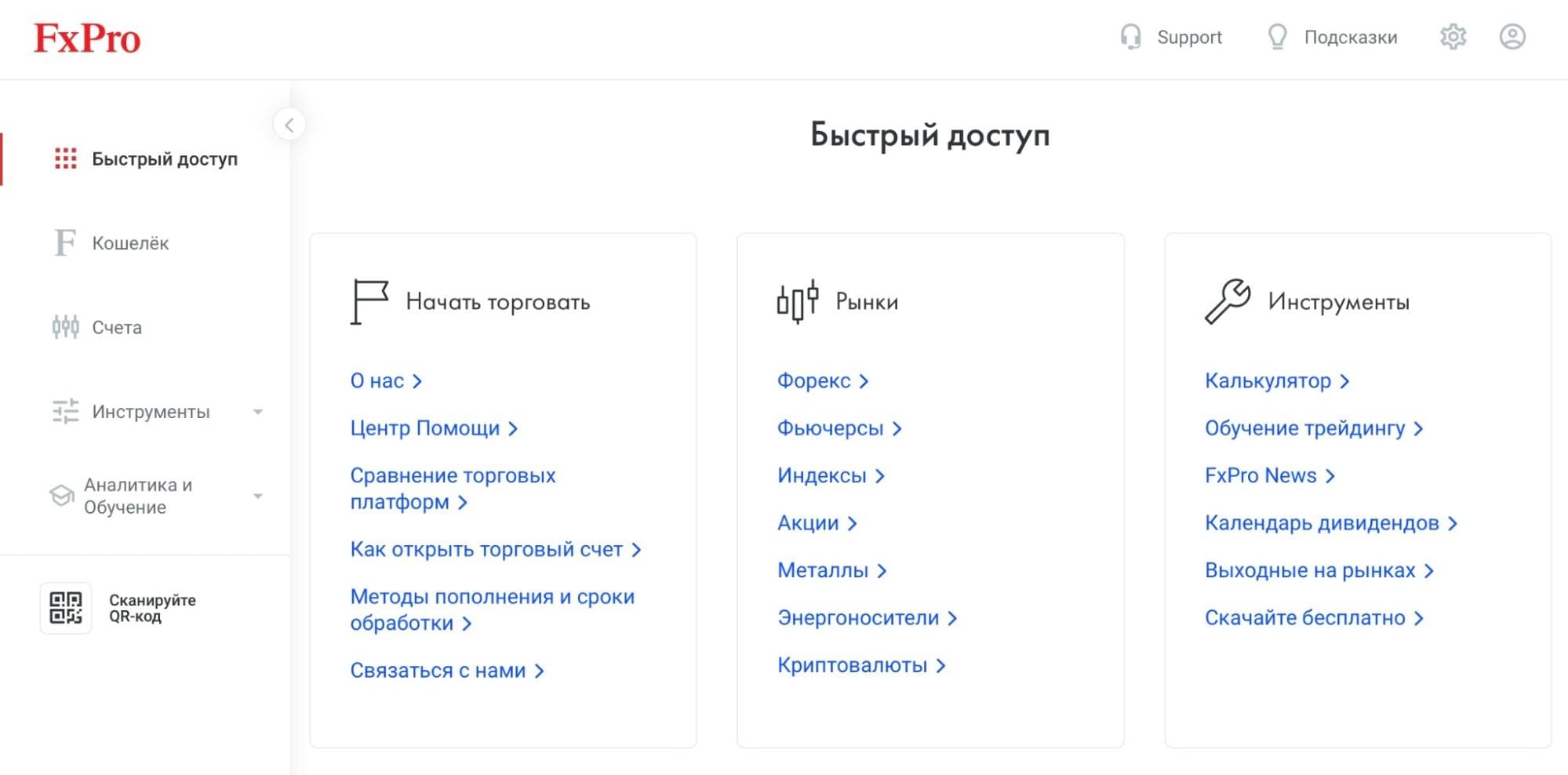Viewport: 1568px width, 775px height.
Task: Open Календарь дивидендов link
Action: 1331,523
